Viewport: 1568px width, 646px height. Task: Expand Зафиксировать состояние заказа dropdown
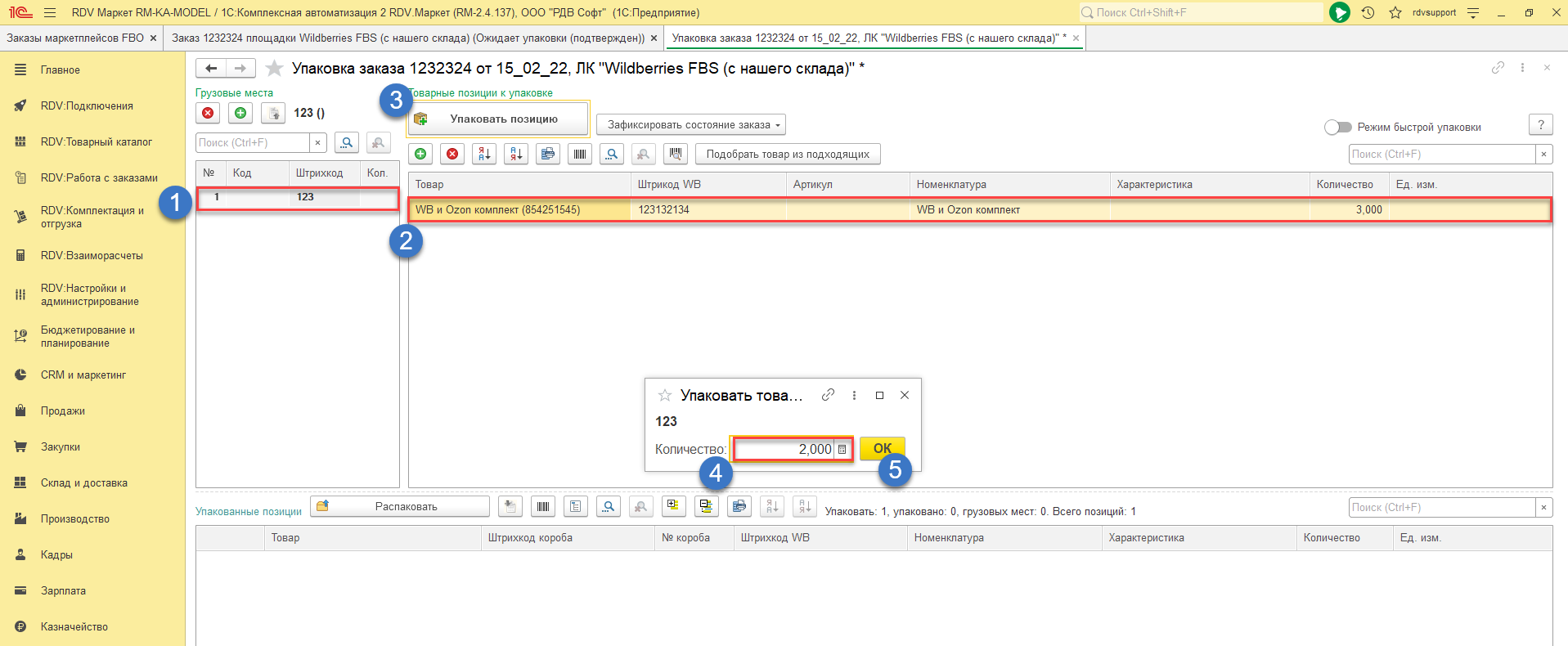[x=690, y=125]
